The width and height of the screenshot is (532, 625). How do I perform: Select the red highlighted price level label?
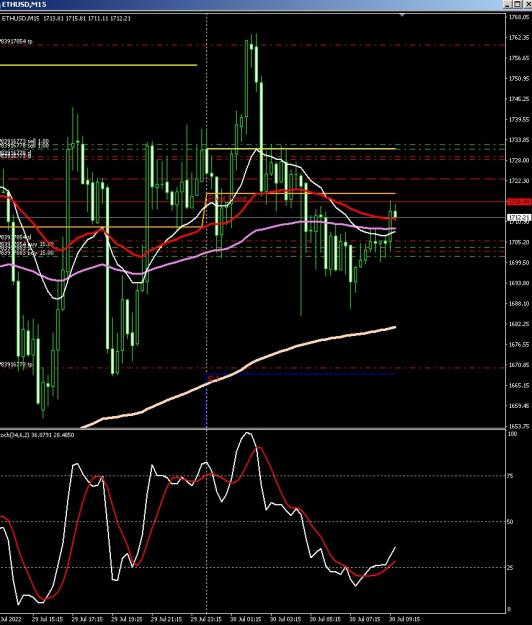[519, 202]
